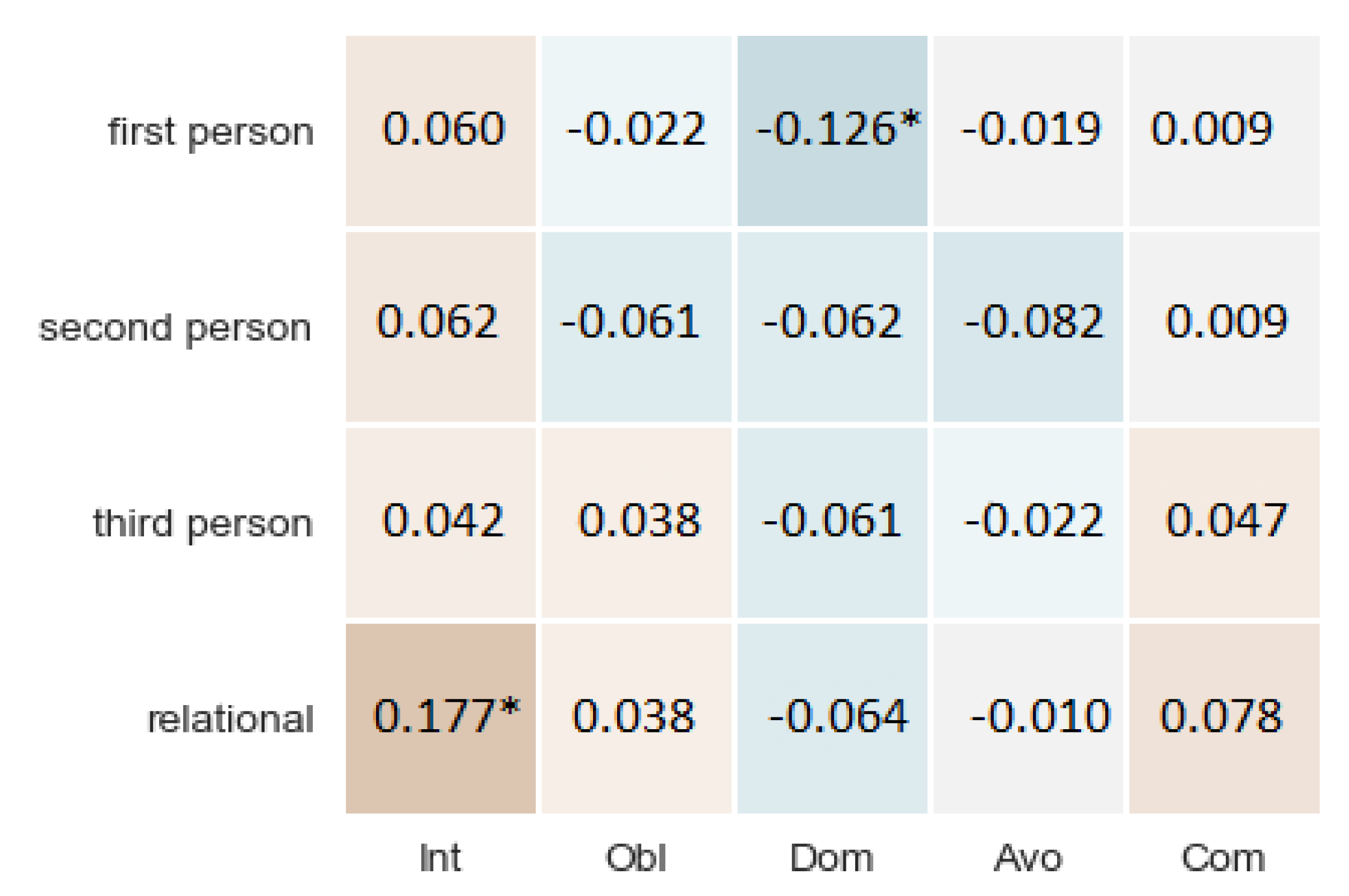Image resolution: width=1349 pixels, height=896 pixels.
Task: Select the third person Int cell 0.042
Action: click(441, 522)
